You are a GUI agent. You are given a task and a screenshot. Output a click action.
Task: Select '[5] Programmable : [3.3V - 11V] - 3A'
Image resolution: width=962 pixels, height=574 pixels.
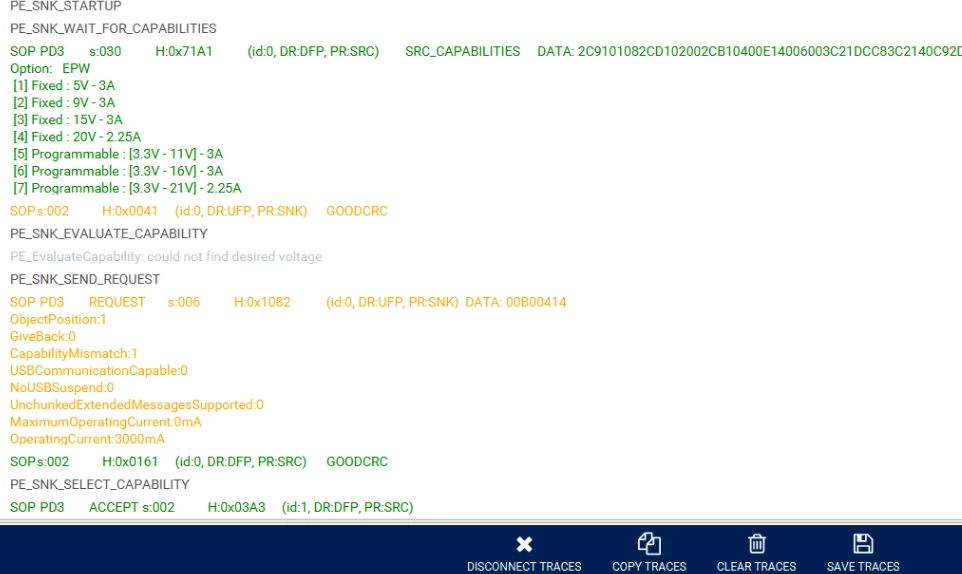(118, 154)
